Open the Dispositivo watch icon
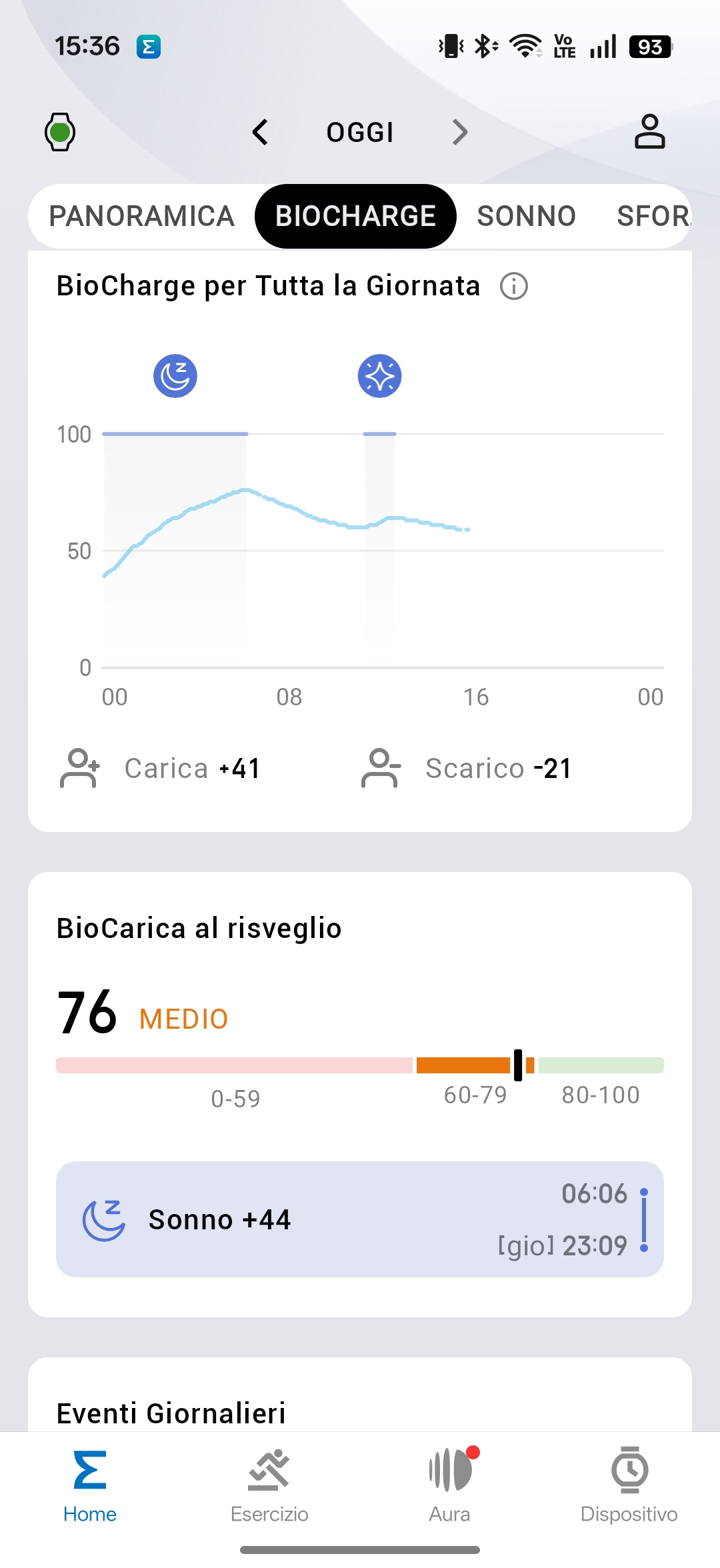The image size is (720, 1568). point(629,1470)
